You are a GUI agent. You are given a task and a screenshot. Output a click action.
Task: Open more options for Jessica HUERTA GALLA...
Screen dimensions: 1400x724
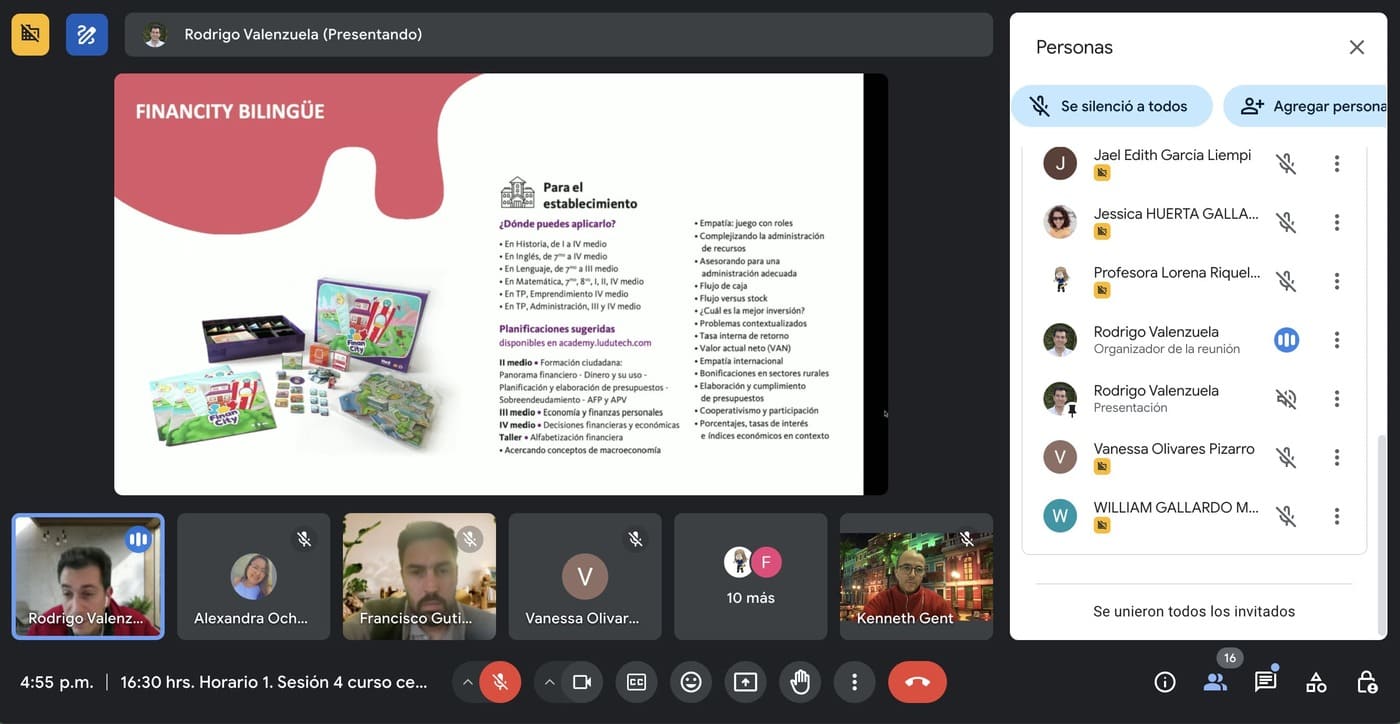[x=1336, y=222]
